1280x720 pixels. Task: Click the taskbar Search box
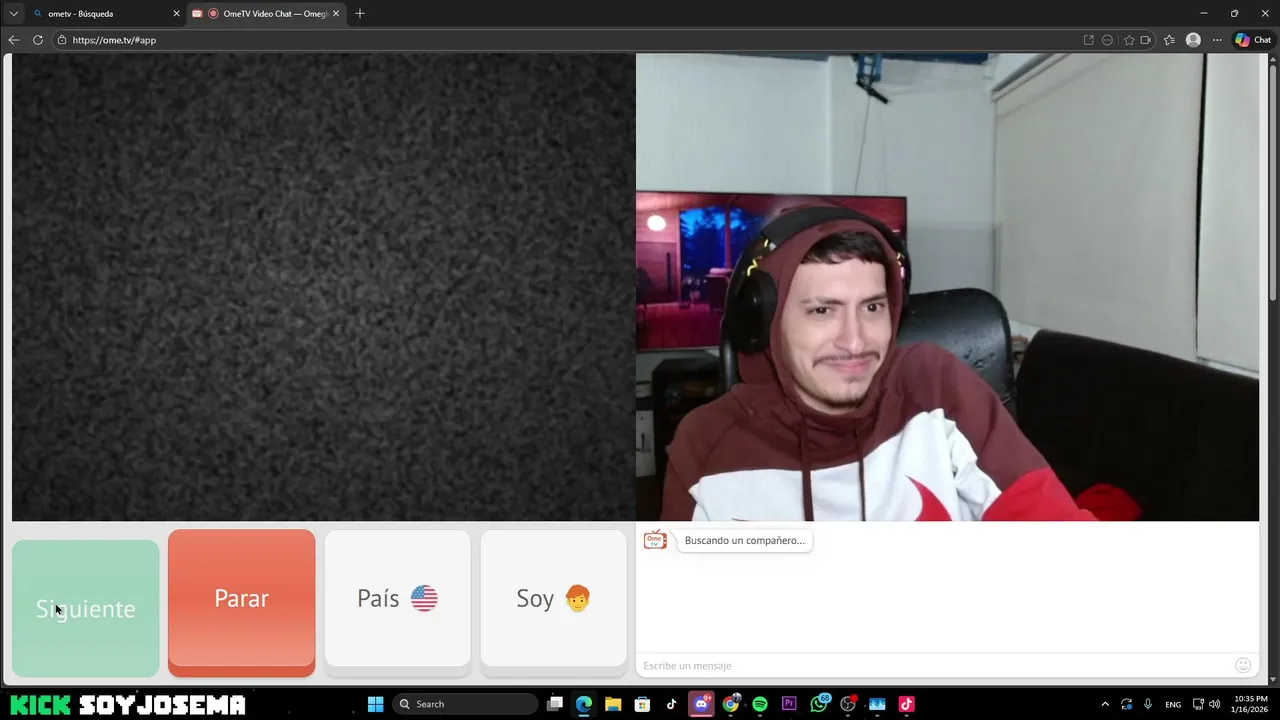[x=466, y=704]
